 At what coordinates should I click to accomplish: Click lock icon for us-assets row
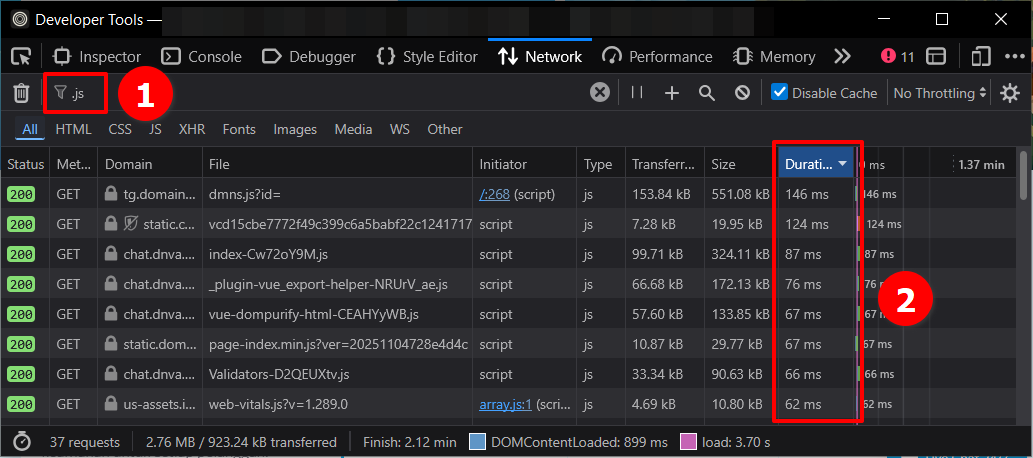pyautogui.click(x=111, y=404)
